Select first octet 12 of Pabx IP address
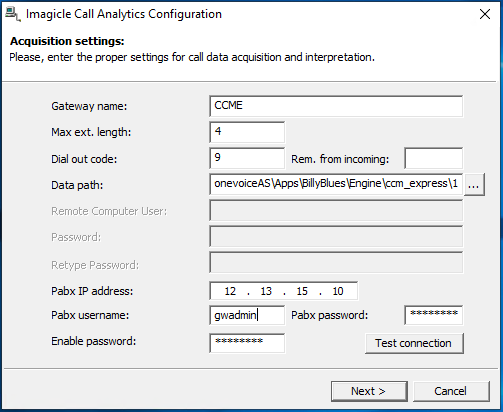 tap(230, 291)
